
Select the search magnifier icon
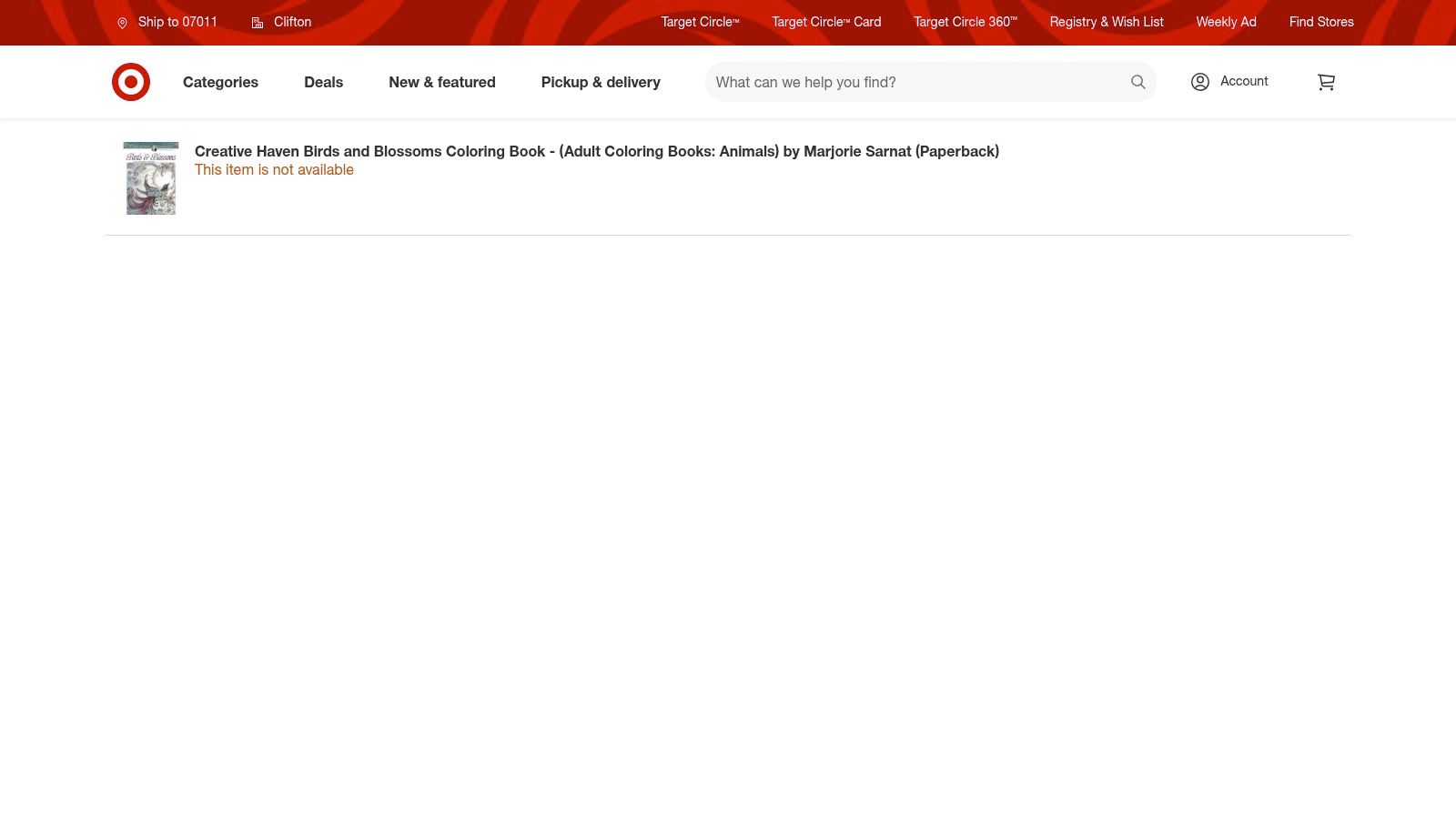1138,82
